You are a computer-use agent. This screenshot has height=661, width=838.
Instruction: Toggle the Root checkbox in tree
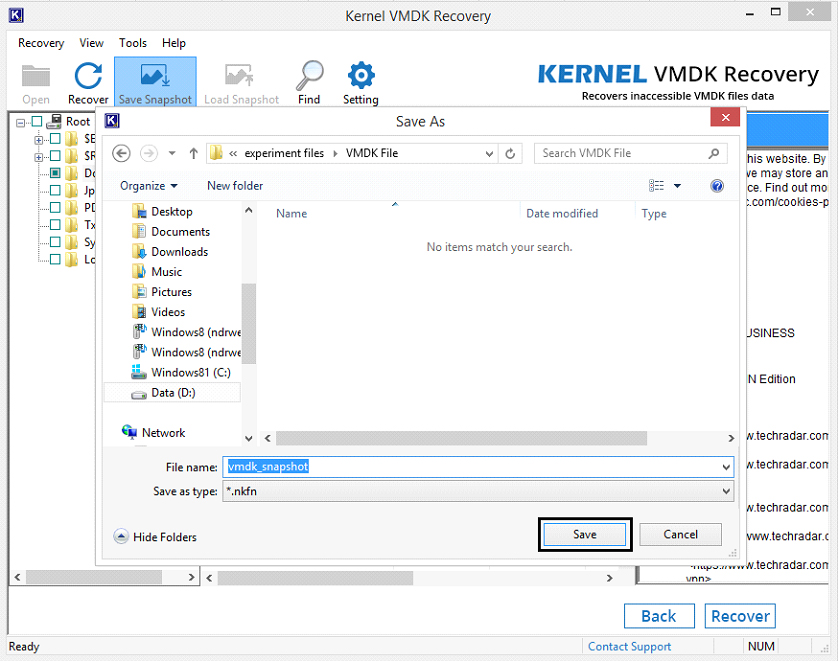(x=37, y=121)
